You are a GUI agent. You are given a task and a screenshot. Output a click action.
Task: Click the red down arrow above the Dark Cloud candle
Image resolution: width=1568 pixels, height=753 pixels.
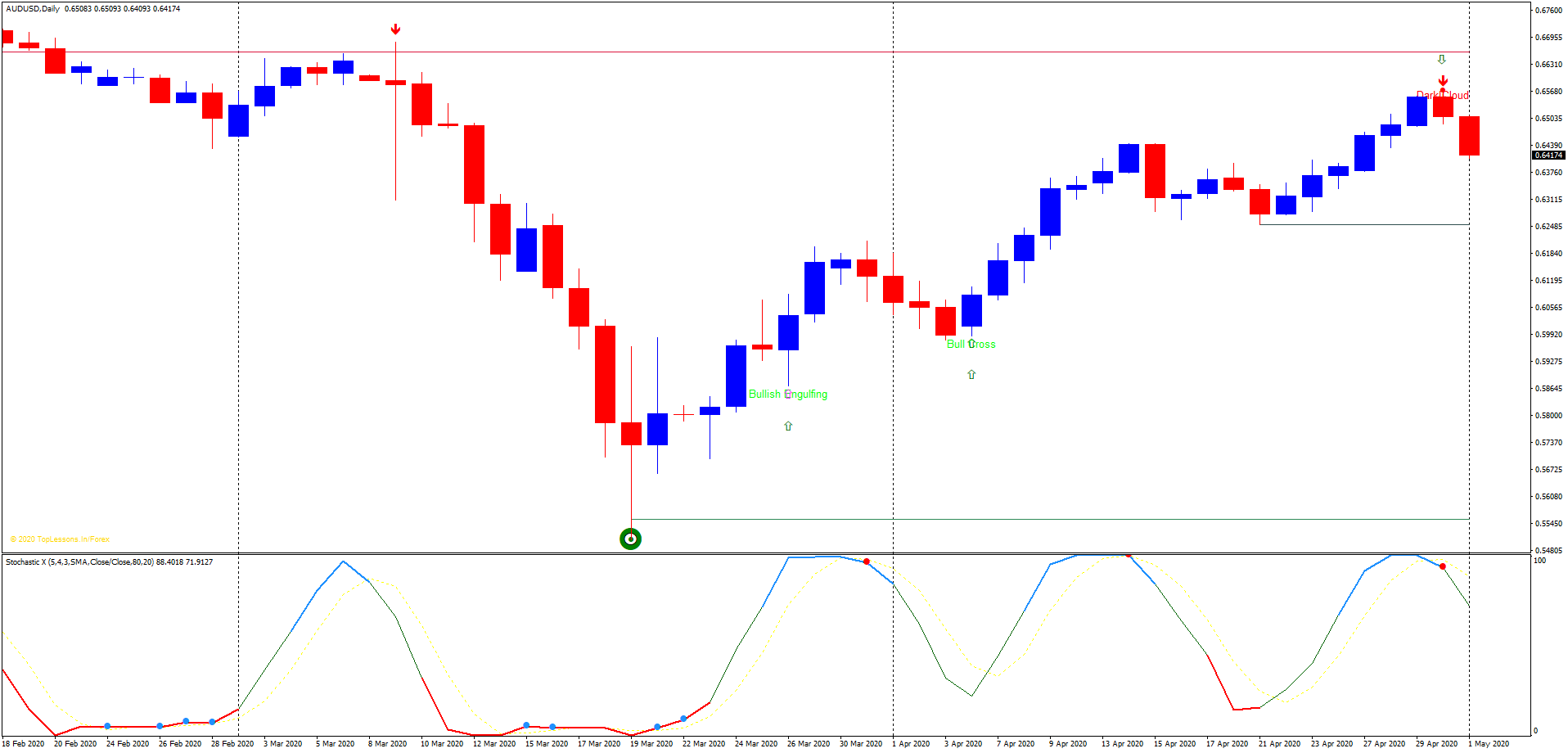(x=1442, y=82)
